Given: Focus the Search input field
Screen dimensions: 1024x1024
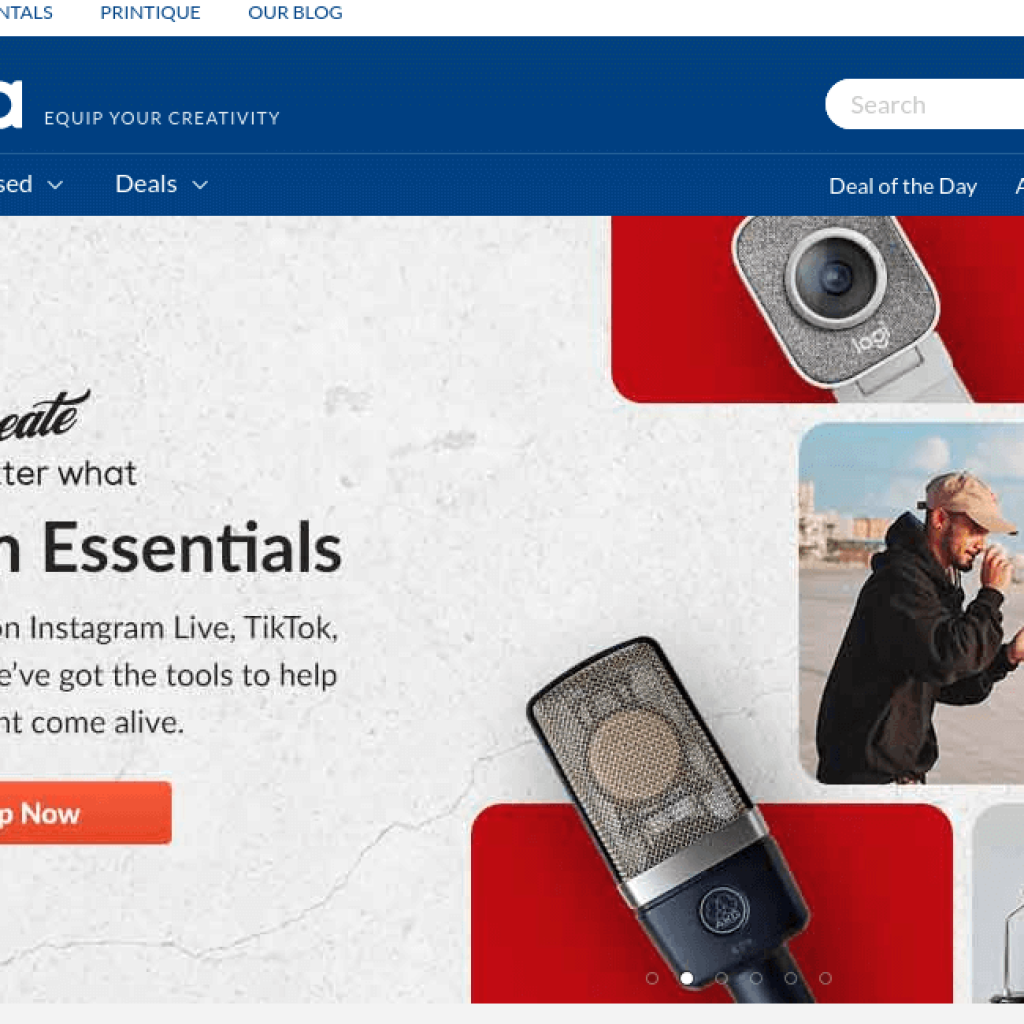Looking at the screenshot, I should click(x=925, y=104).
